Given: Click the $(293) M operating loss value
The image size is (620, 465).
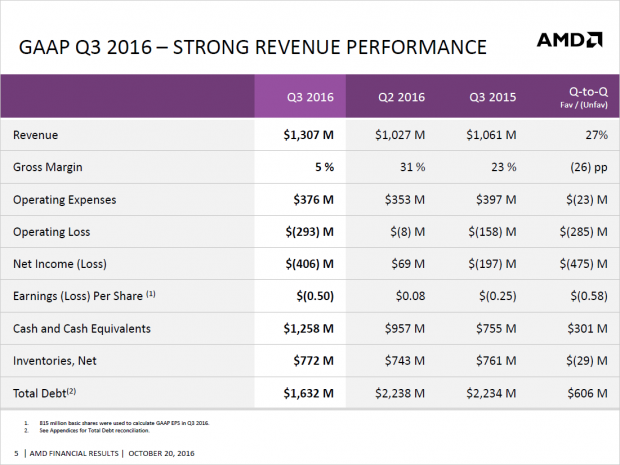Looking at the screenshot, I should click(317, 231).
